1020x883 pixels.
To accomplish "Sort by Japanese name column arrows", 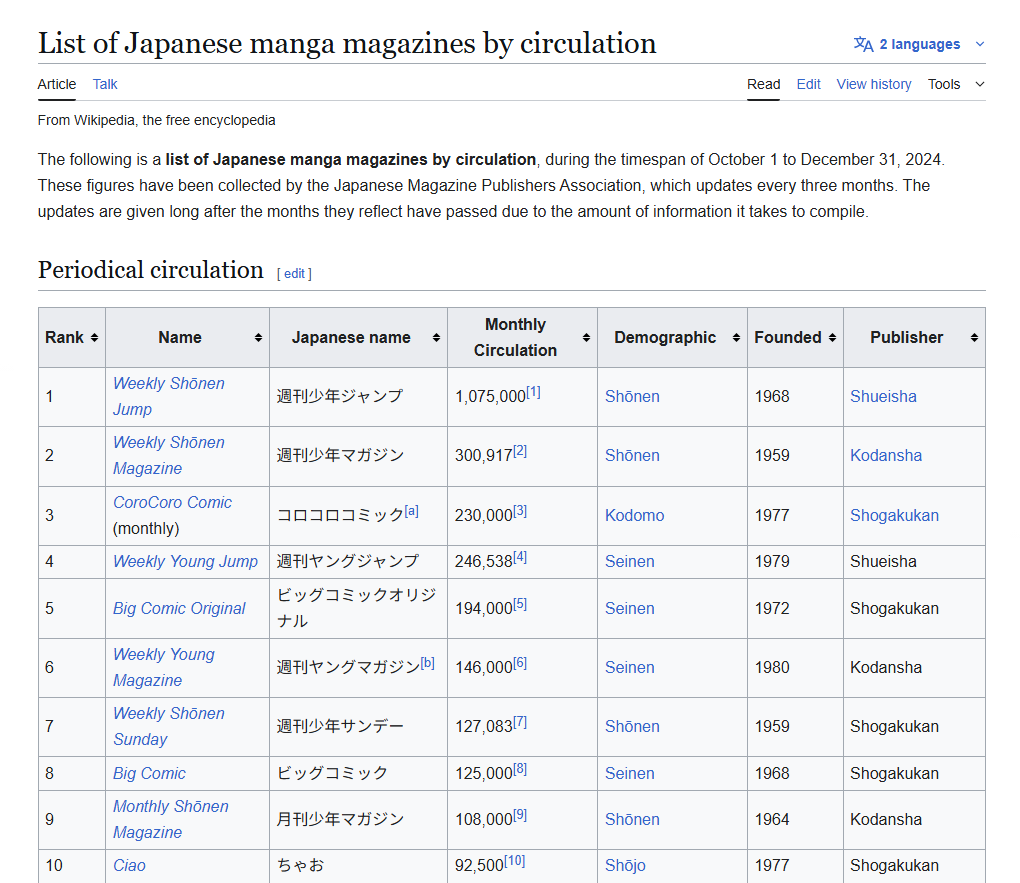I will [436, 338].
